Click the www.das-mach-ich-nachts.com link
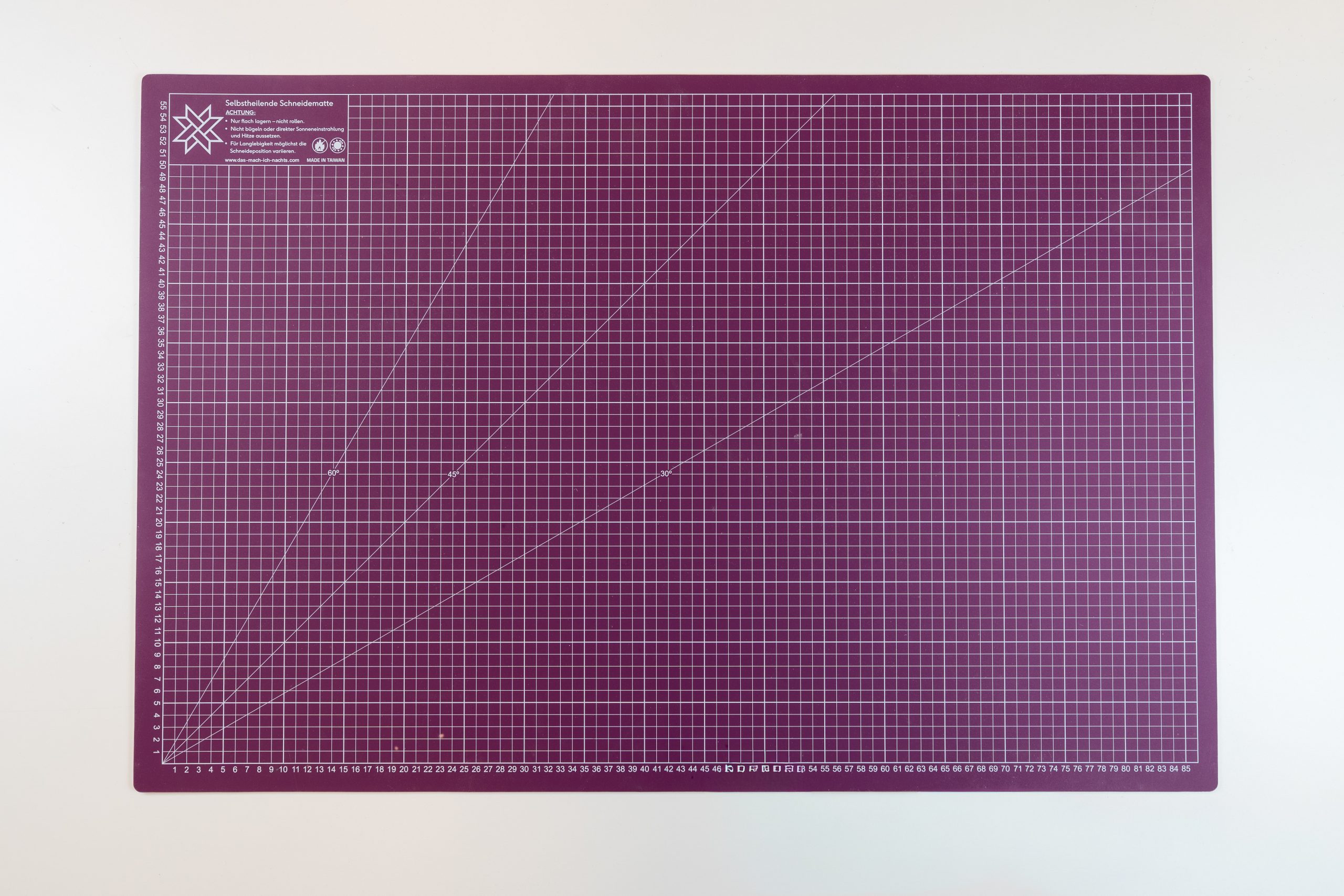 (x=262, y=161)
